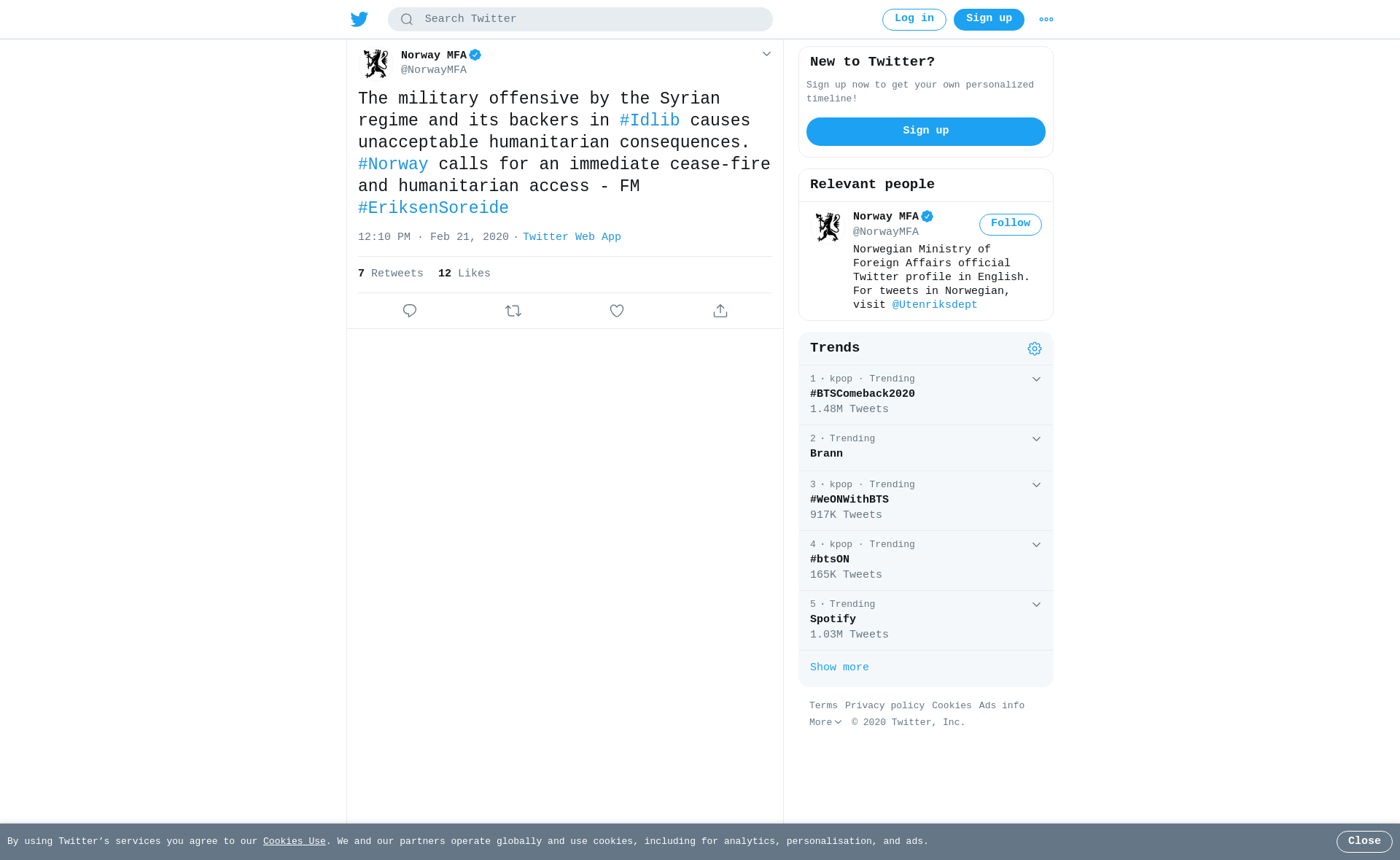Viewport: 1400px width, 860px height.
Task: Open Trends settings gear
Action: 1035,349
